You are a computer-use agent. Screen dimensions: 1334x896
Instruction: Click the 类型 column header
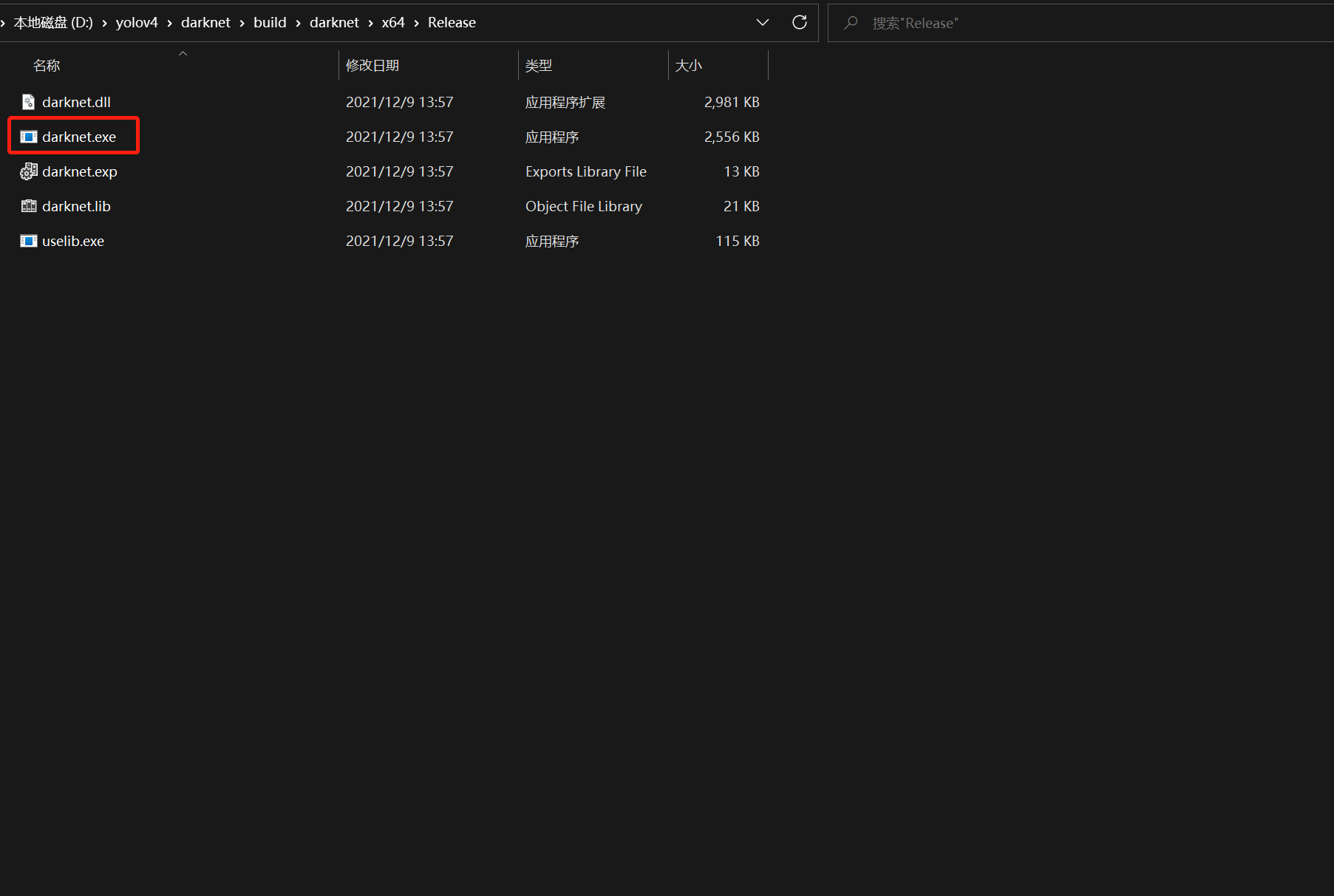[x=539, y=65]
